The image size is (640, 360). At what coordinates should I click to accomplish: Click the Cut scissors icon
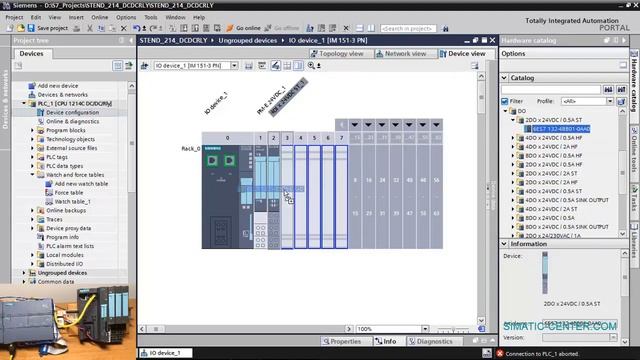click(x=90, y=28)
